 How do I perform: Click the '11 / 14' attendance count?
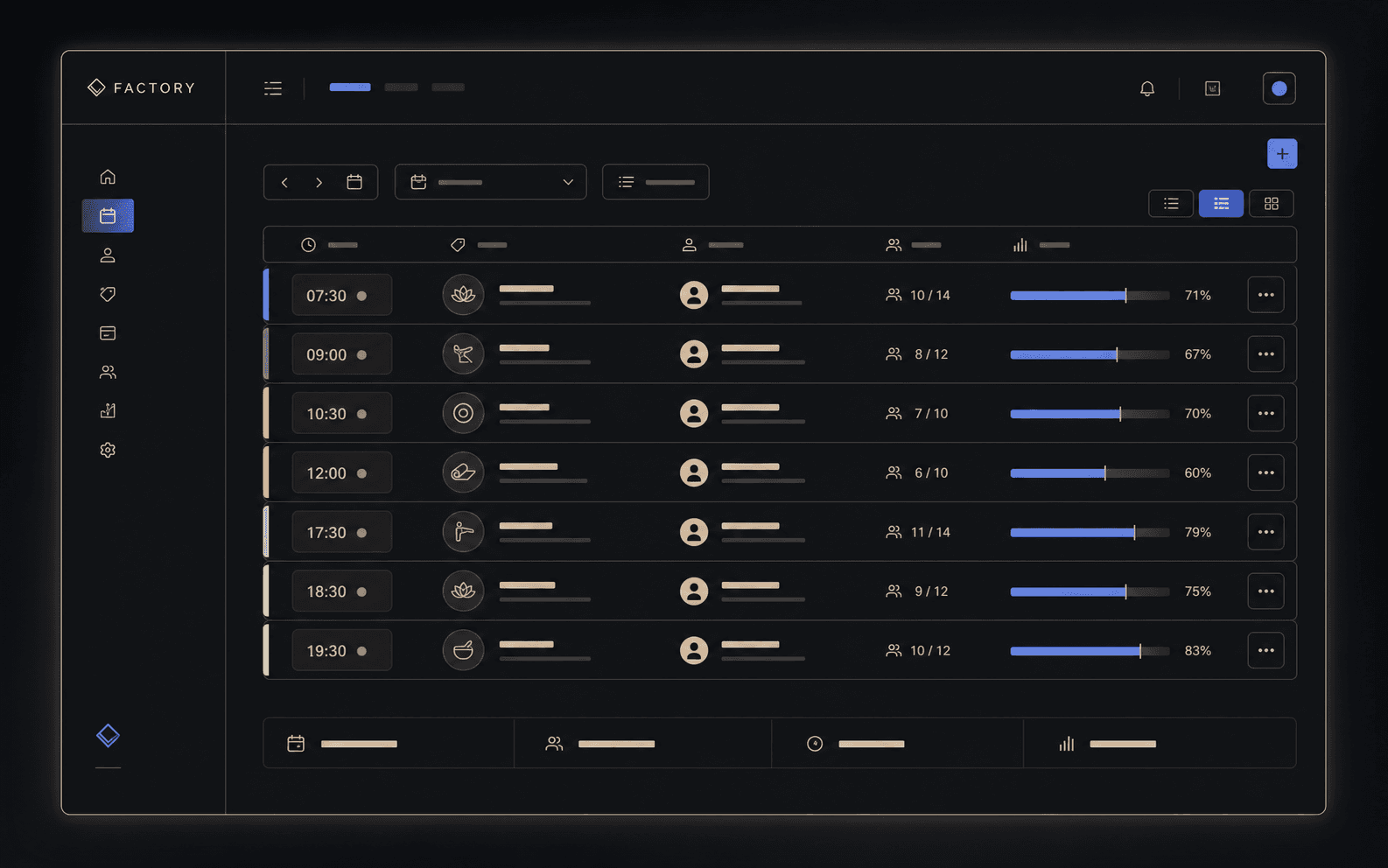929,532
